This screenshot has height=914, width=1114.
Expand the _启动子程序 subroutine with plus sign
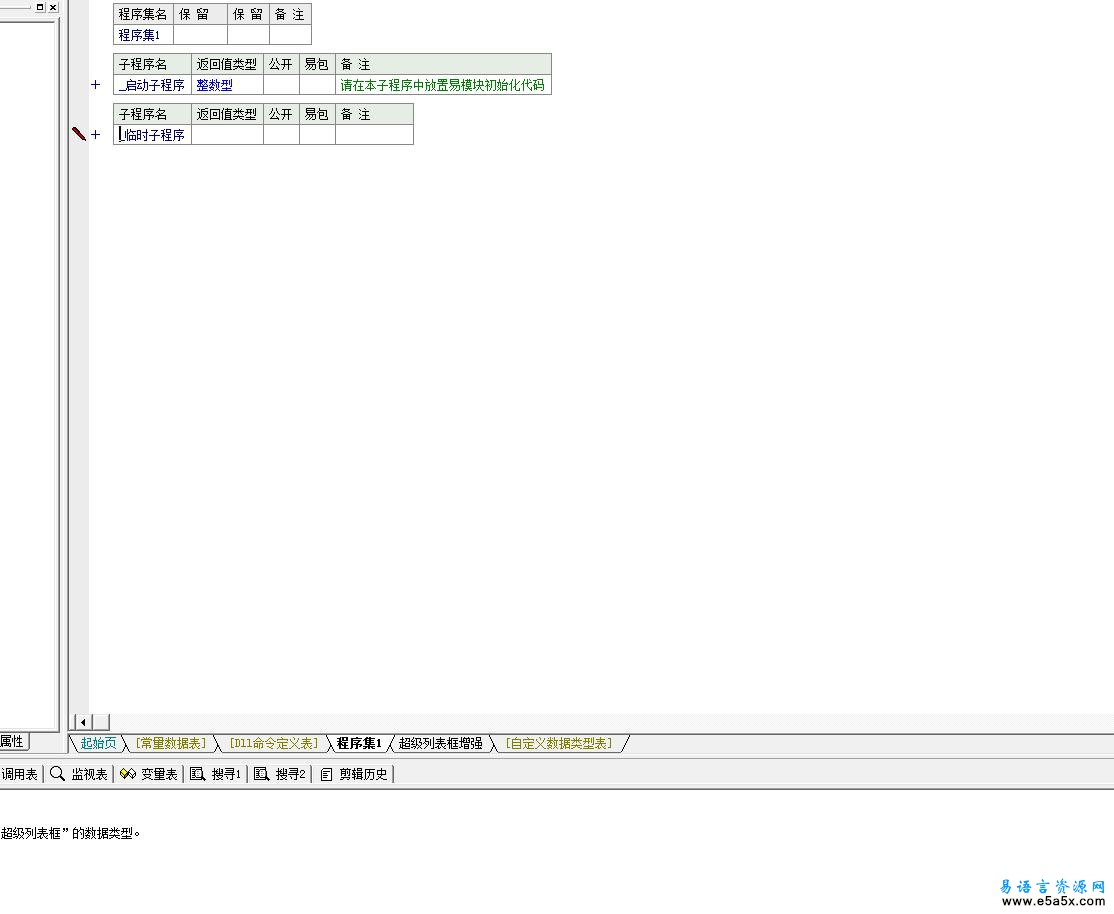click(x=95, y=85)
